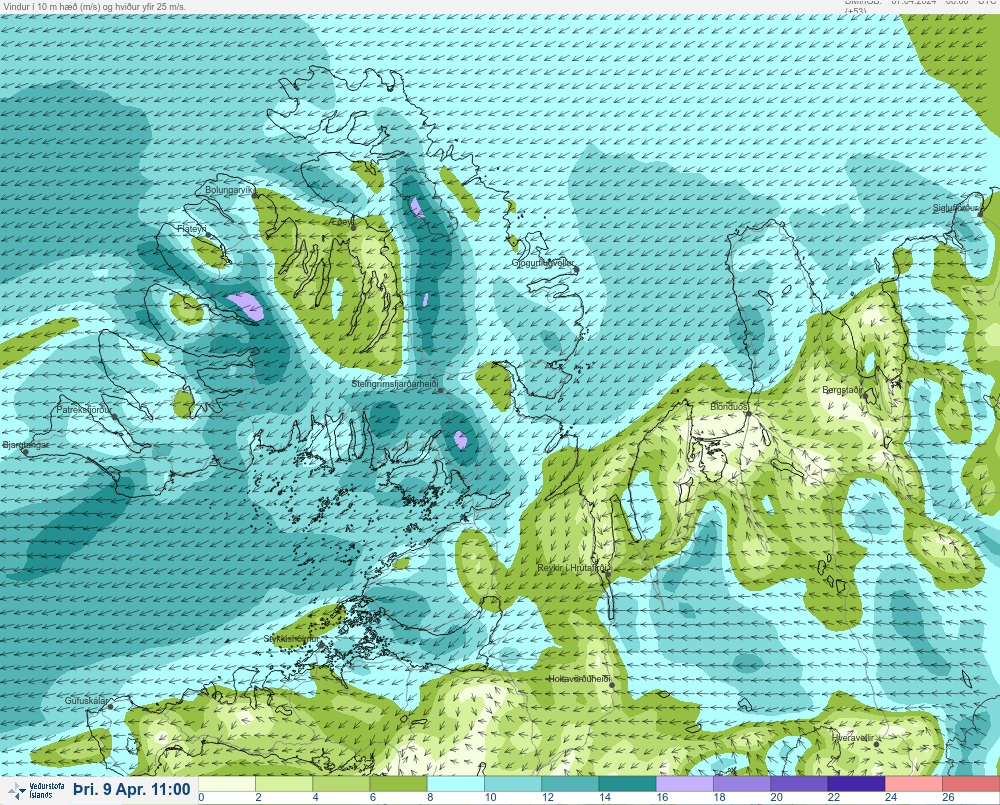Viewport: 1000px width, 805px height.
Task: Click the Veðurstofa Íslands logo
Action: tap(37, 791)
